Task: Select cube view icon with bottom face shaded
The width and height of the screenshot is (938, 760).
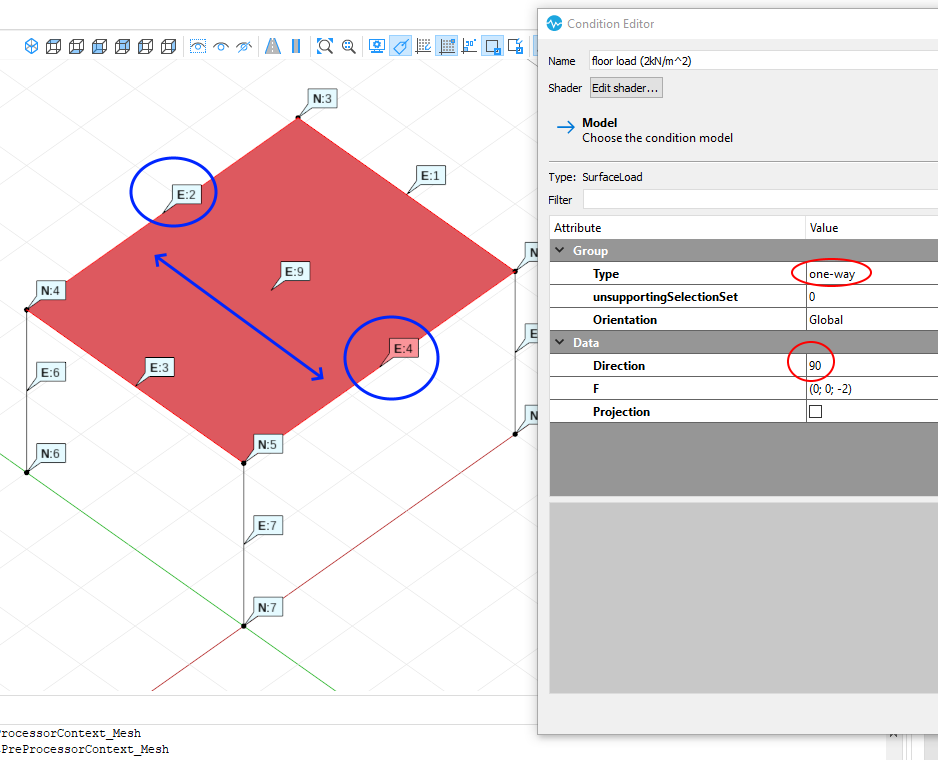Action: click(x=77, y=46)
